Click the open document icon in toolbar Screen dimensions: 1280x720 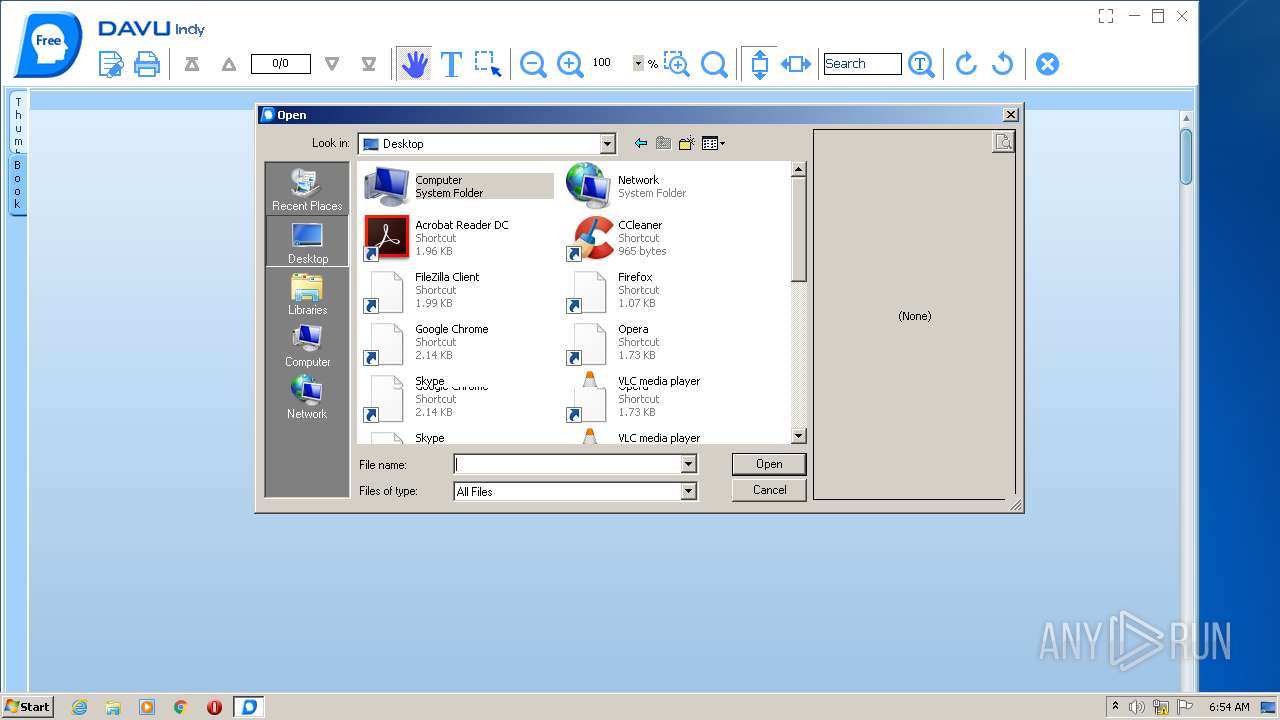(x=111, y=64)
